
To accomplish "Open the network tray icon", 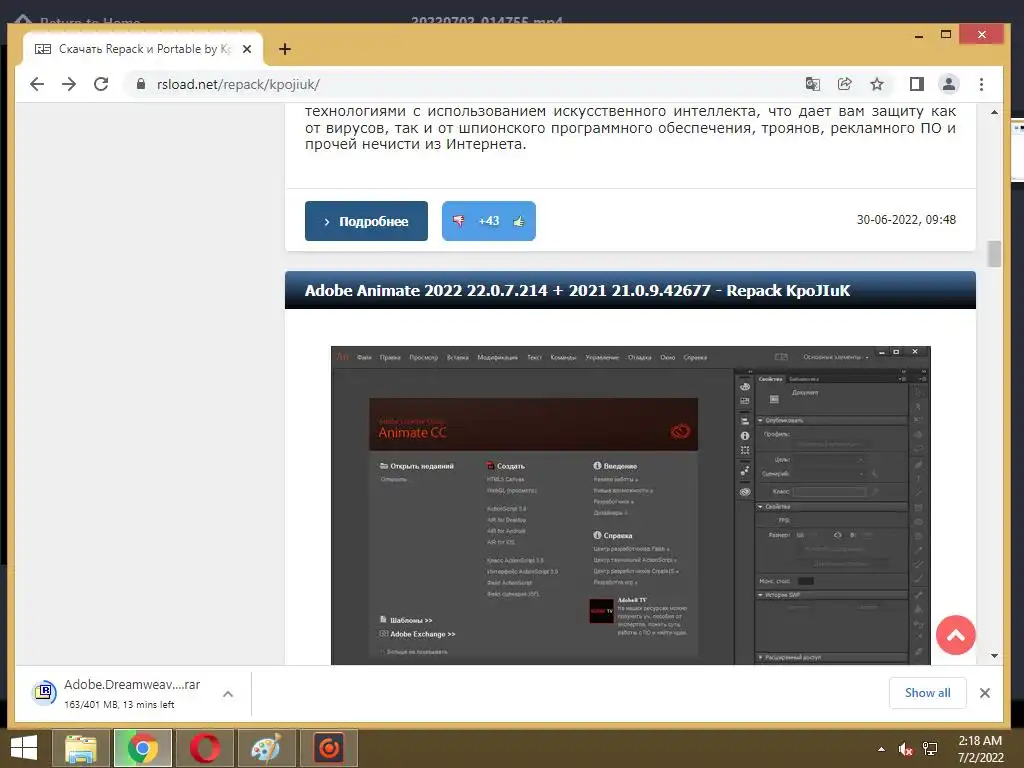I will pos(930,749).
